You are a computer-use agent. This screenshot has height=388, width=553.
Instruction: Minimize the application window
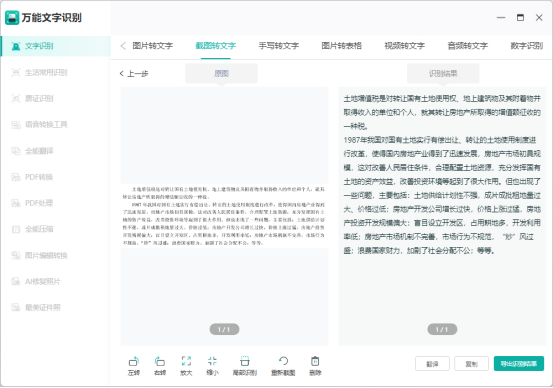[501, 18]
